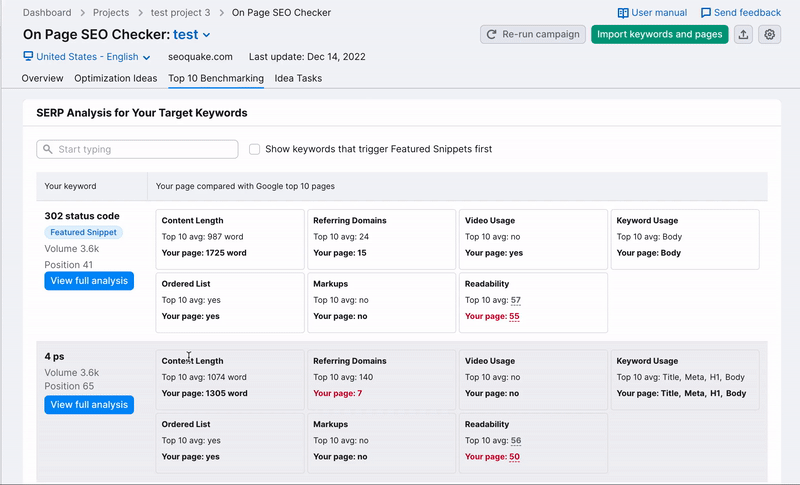Enable Show keywords that trigger Featured Snippets first
Viewport: 800px width, 485px height.
tap(255, 149)
